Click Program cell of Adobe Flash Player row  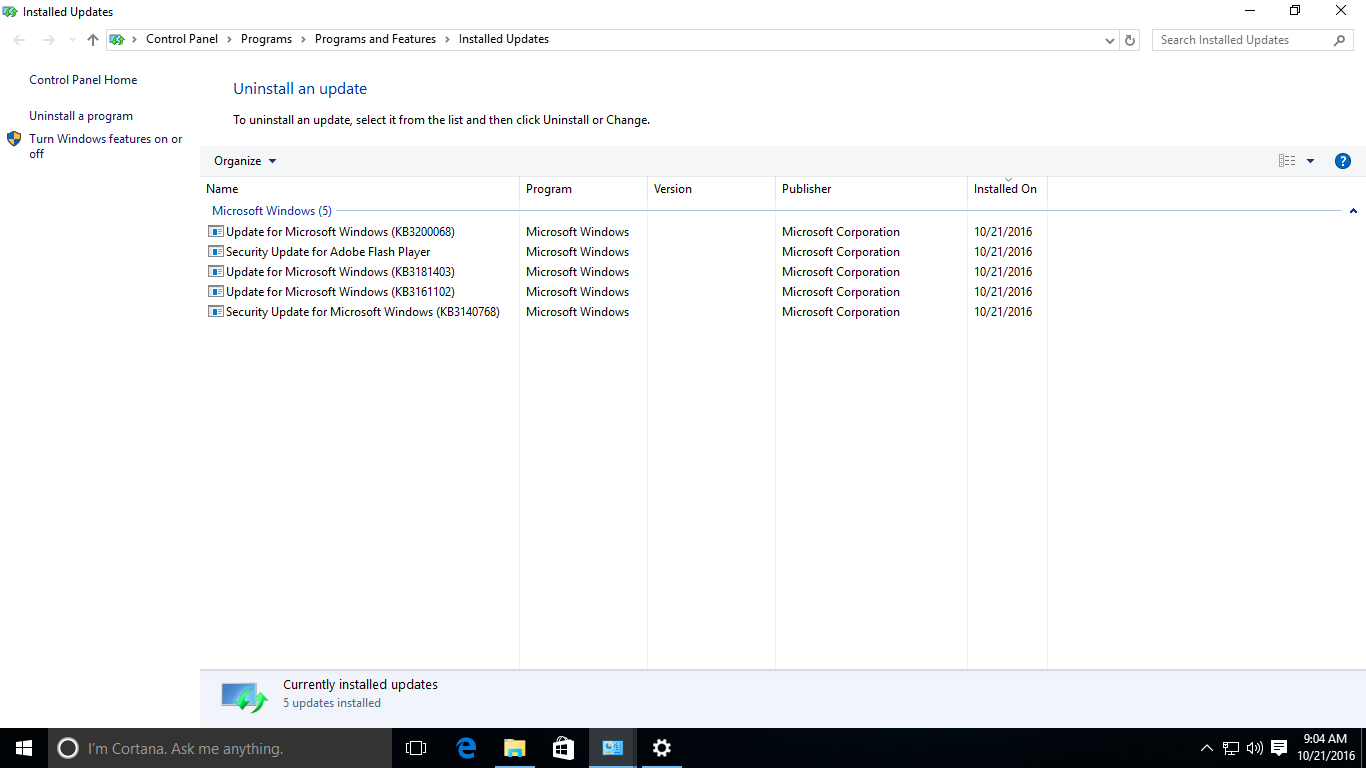pyautogui.click(x=577, y=252)
